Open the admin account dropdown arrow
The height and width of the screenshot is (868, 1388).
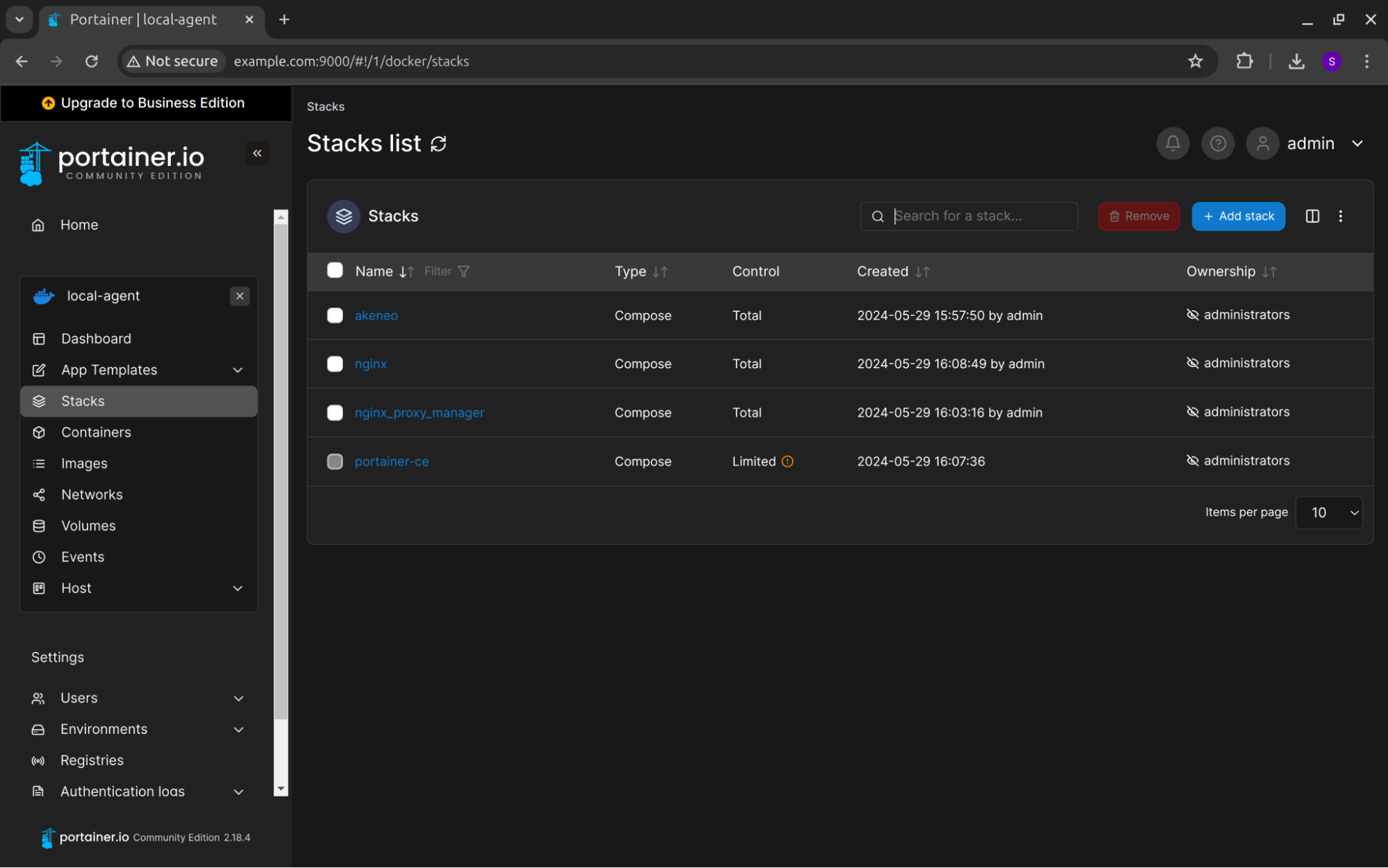1357,144
